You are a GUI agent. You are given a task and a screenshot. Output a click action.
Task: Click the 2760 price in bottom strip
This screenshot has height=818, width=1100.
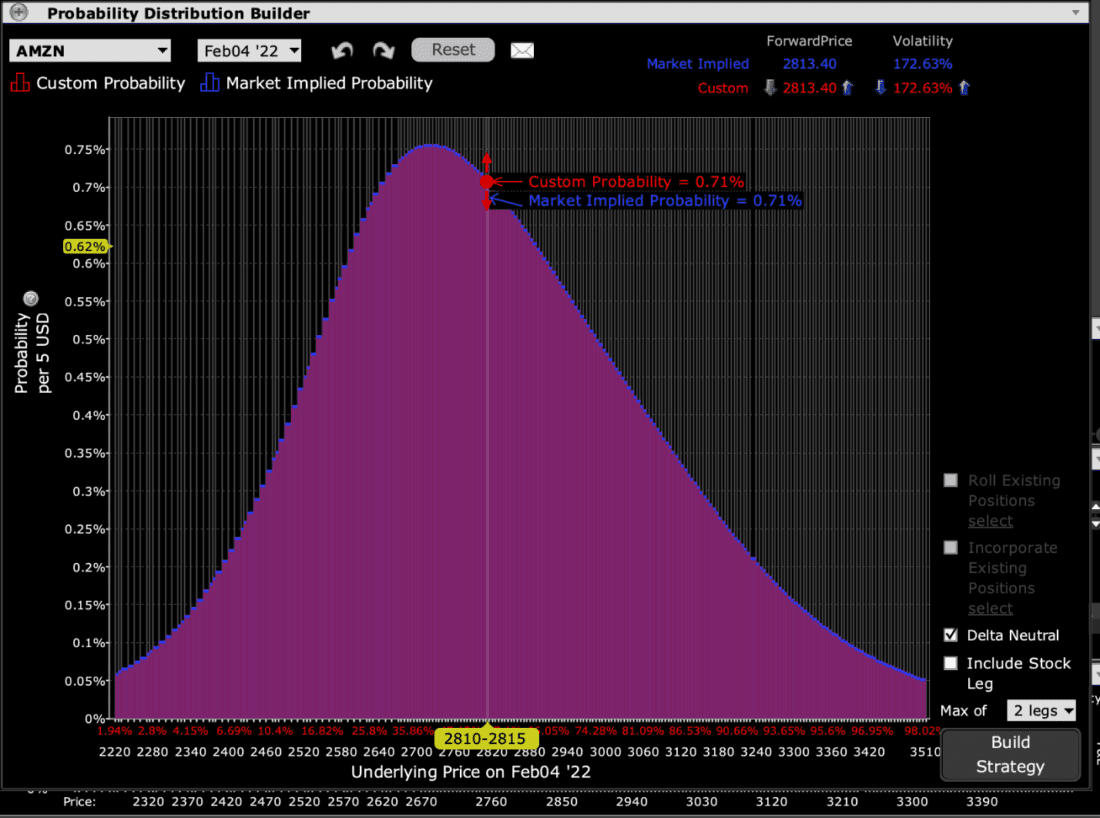point(491,801)
